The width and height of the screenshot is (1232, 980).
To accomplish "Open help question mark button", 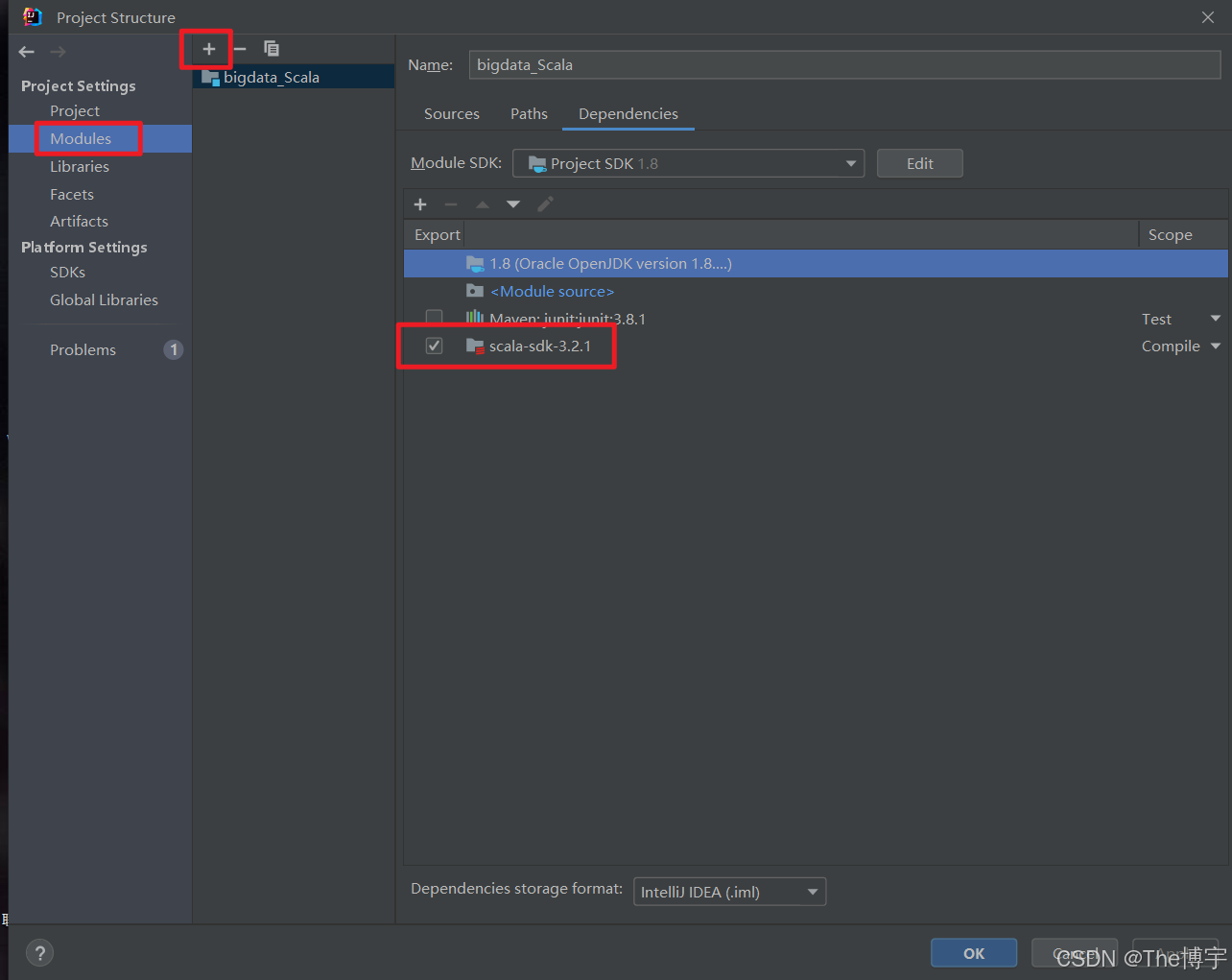I will (x=39, y=953).
